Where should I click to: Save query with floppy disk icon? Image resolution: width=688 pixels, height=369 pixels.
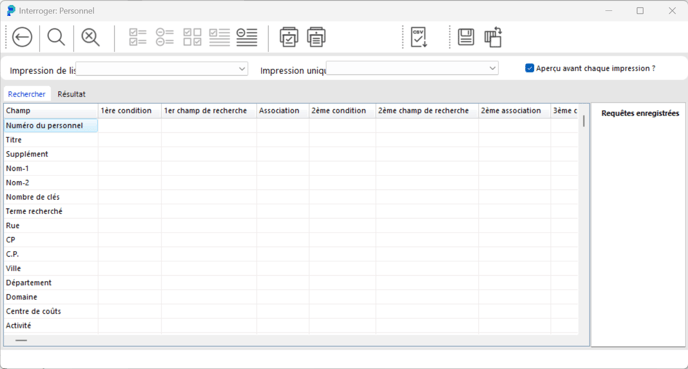pyautogui.click(x=466, y=37)
